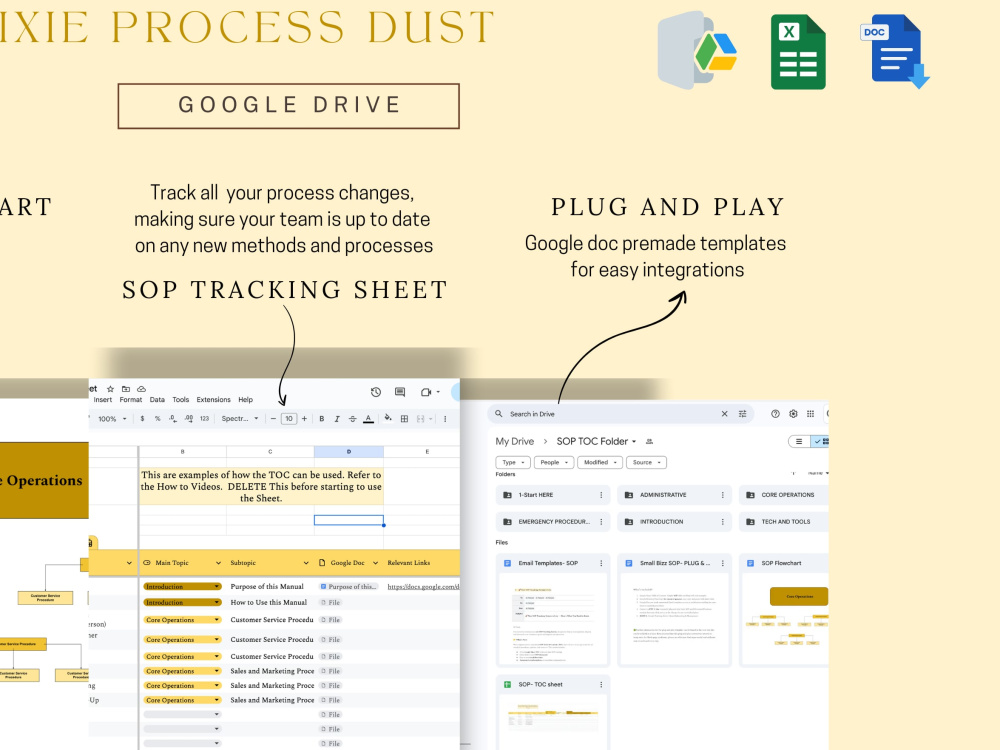Viewport: 1000px width, 750px height.
Task: Format as currency with dollar icon
Action: (142, 419)
